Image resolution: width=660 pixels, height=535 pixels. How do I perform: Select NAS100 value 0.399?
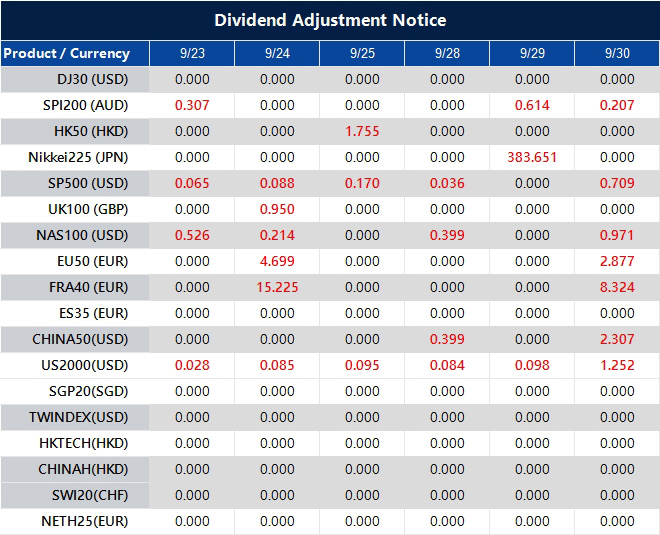pyautogui.click(x=447, y=235)
